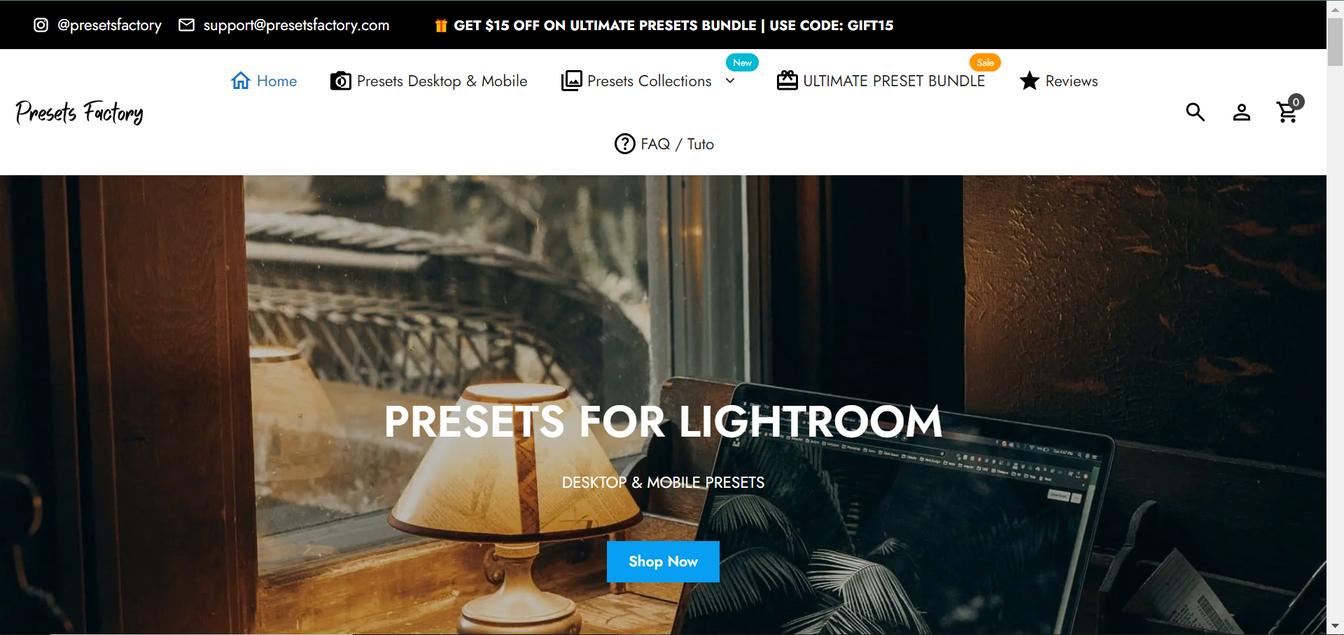Click the orange gift icon in banner
This screenshot has height=635, width=1344.
[x=441, y=25]
